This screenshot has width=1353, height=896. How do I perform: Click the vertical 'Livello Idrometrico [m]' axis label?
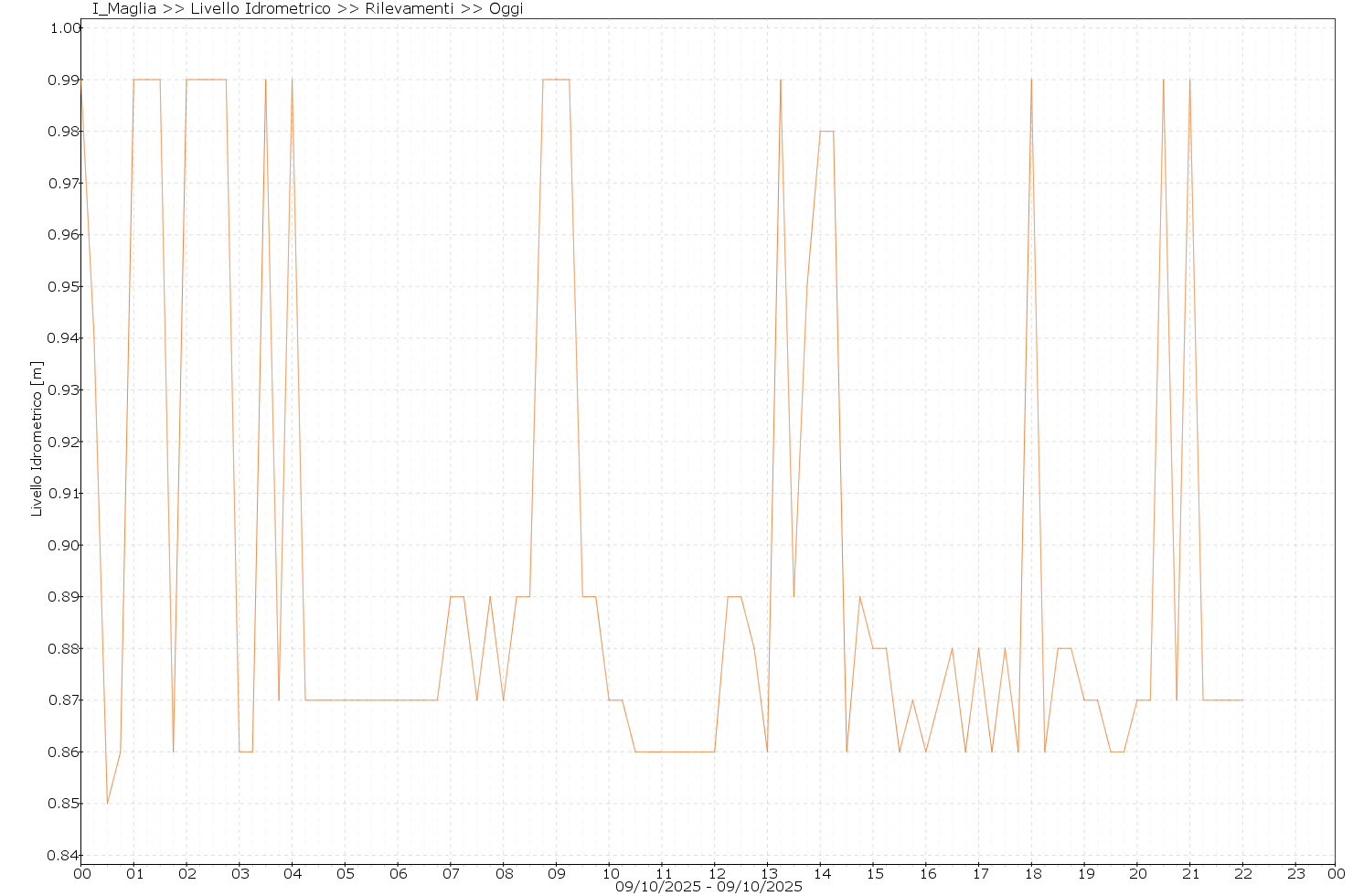point(37,439)
